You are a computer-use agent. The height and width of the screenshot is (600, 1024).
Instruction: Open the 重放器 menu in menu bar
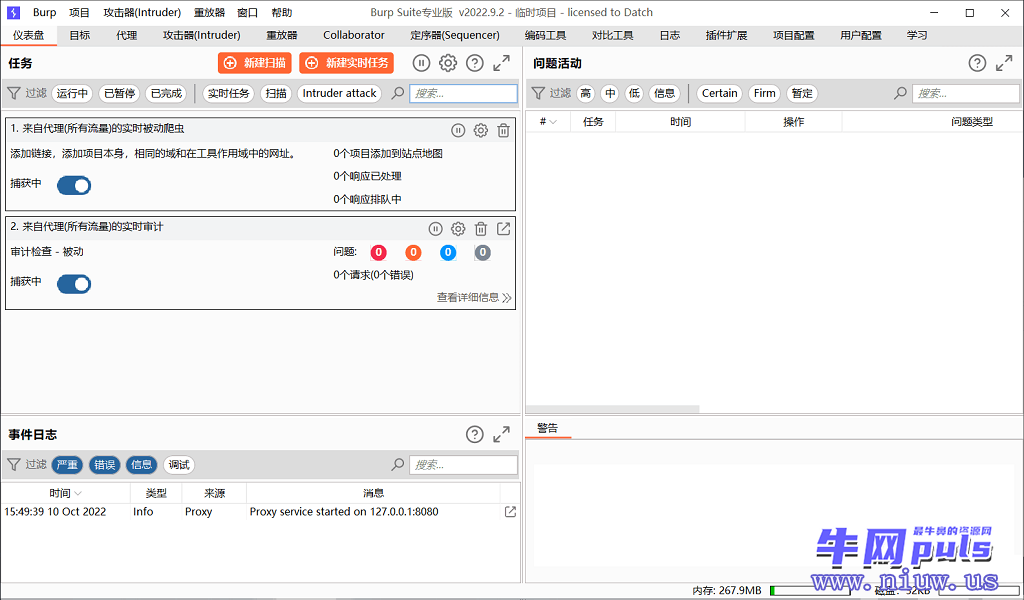[x=210, y=12]
